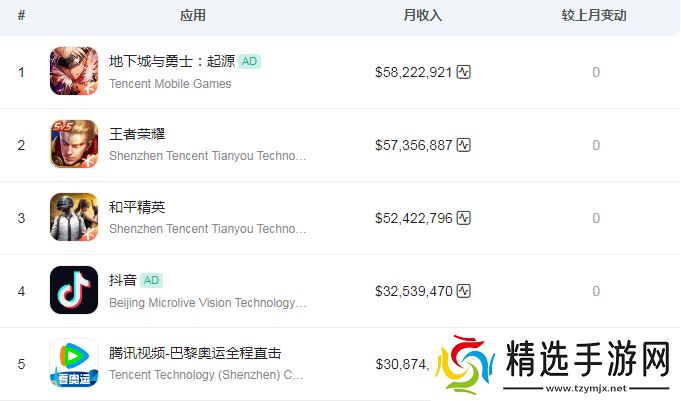This screenshot has height=401, width=681.
Task: Click the AD badge beside 抖音
Action: coord(151,280)
